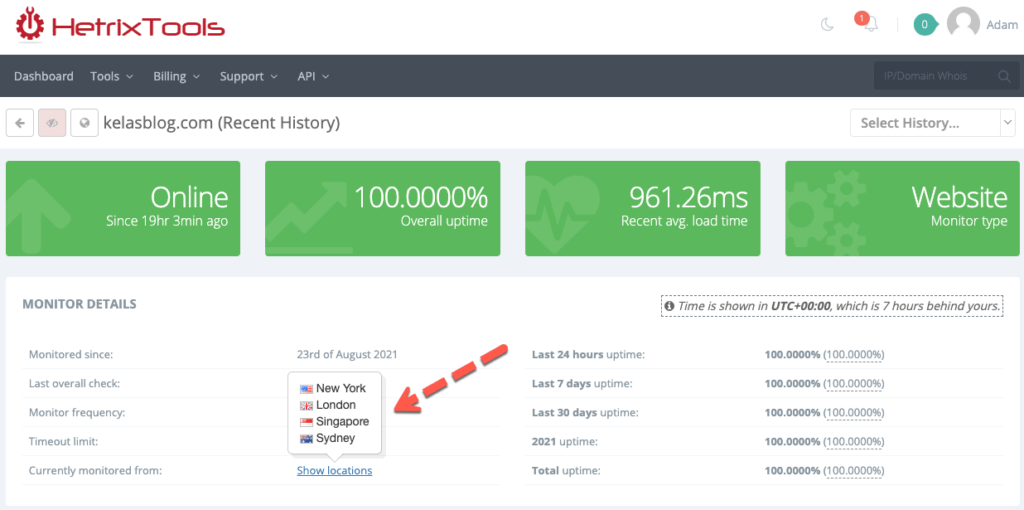
Task: Go to Dashboard
Action: click(44, 76)
